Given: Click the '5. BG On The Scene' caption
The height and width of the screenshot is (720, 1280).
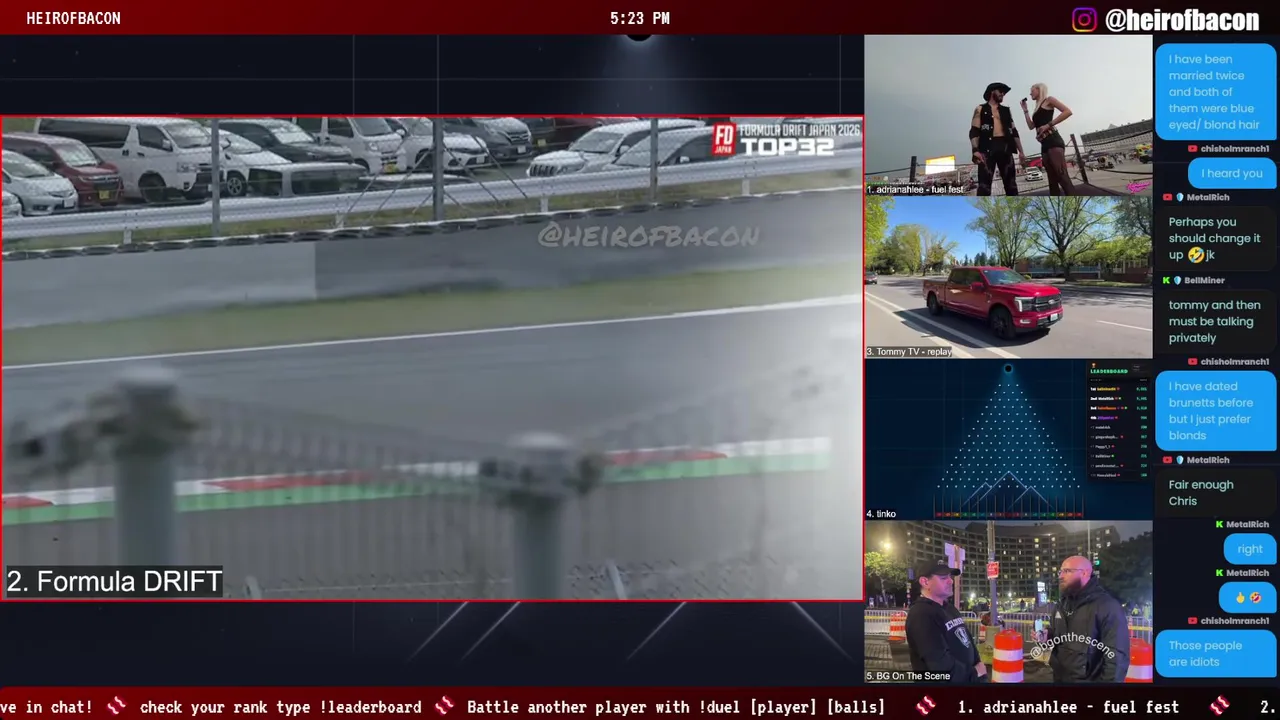Looking at the screenshot, I should pyautogui.click(x=908, y=676).
